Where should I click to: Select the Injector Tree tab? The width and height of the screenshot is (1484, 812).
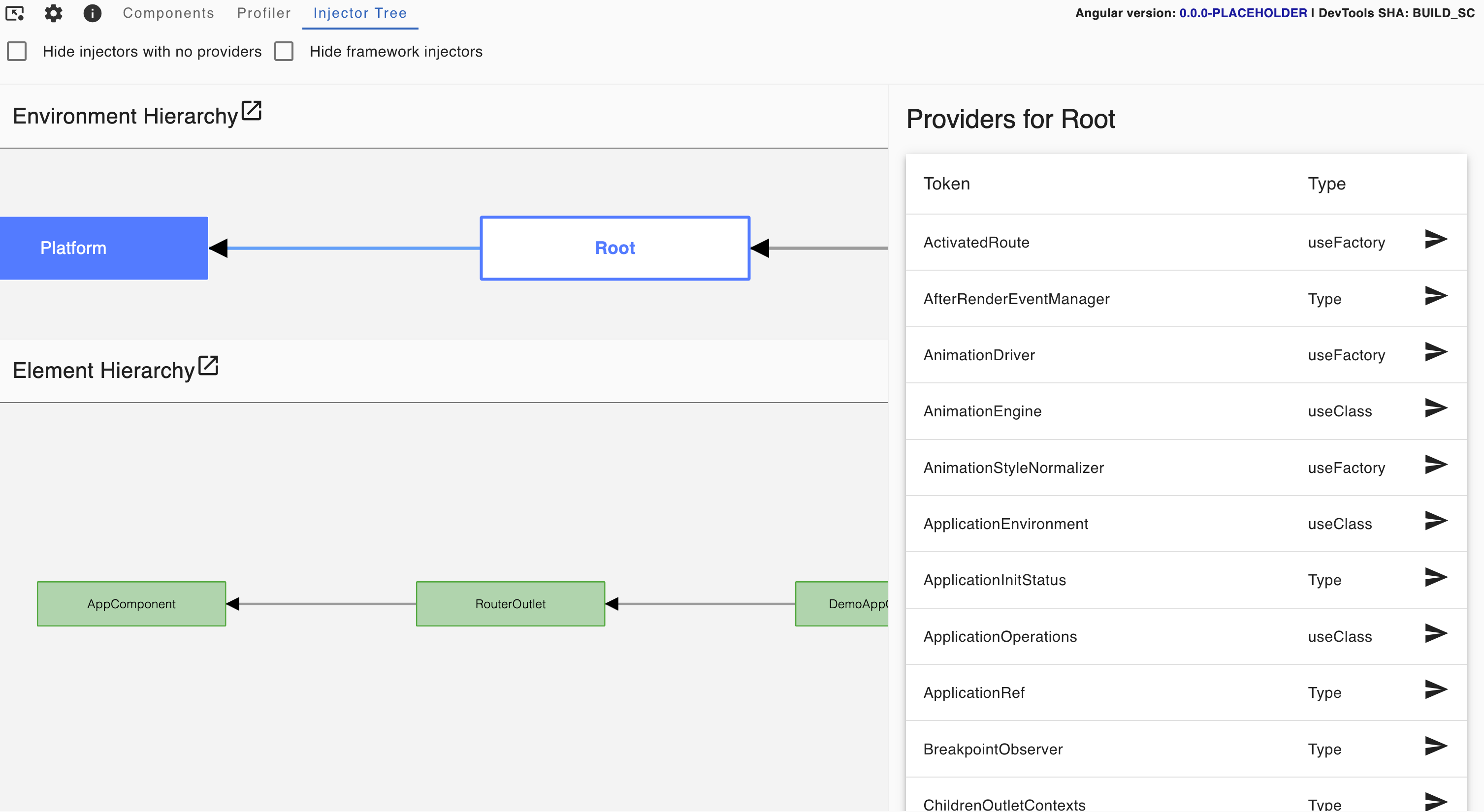click(x=359, y=13)
